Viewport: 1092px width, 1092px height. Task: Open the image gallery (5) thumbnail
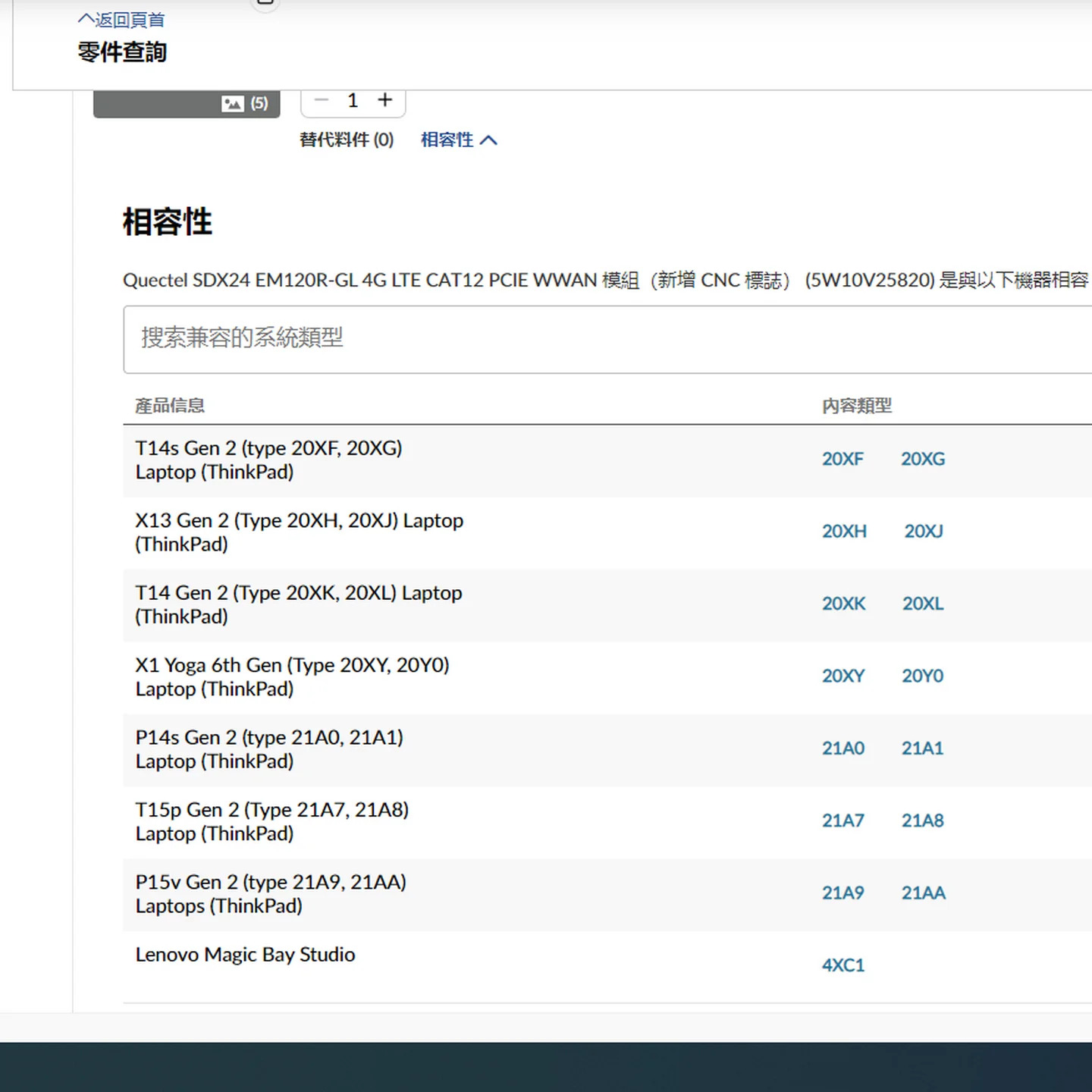(x=187, y=103)
